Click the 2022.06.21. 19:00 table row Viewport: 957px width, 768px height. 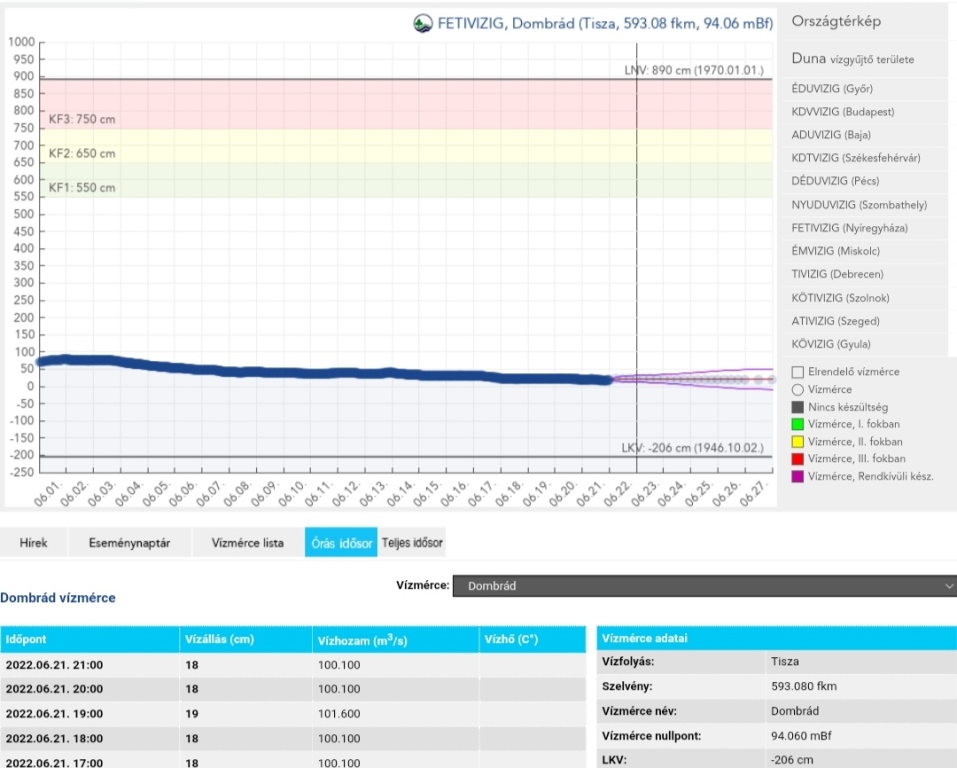[290, 714]
